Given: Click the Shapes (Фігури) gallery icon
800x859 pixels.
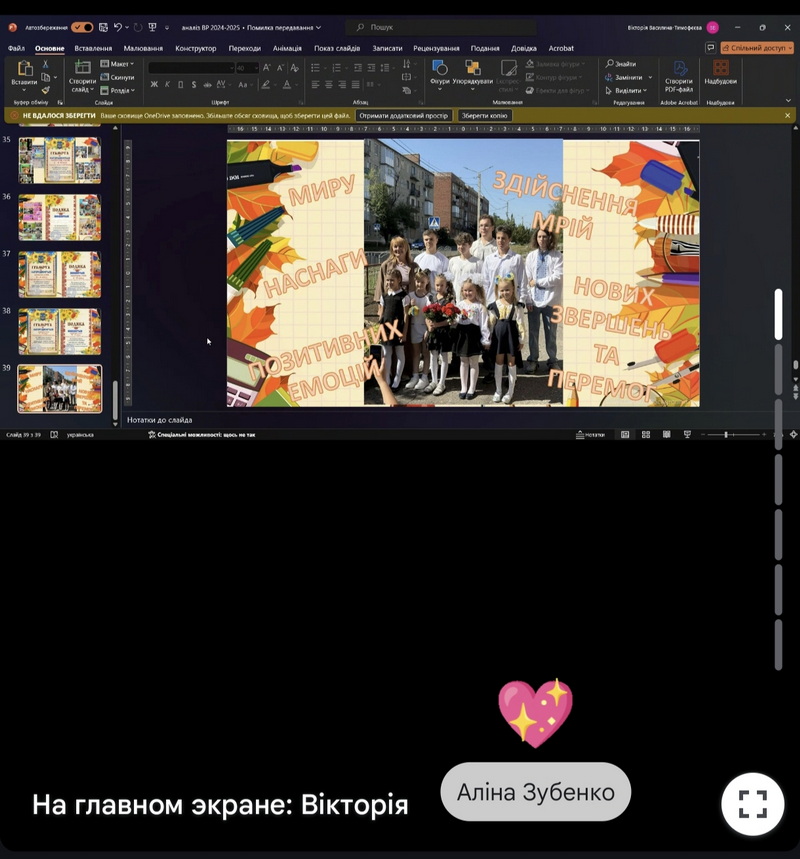Looking at the screenshot, I should (439, 68).
